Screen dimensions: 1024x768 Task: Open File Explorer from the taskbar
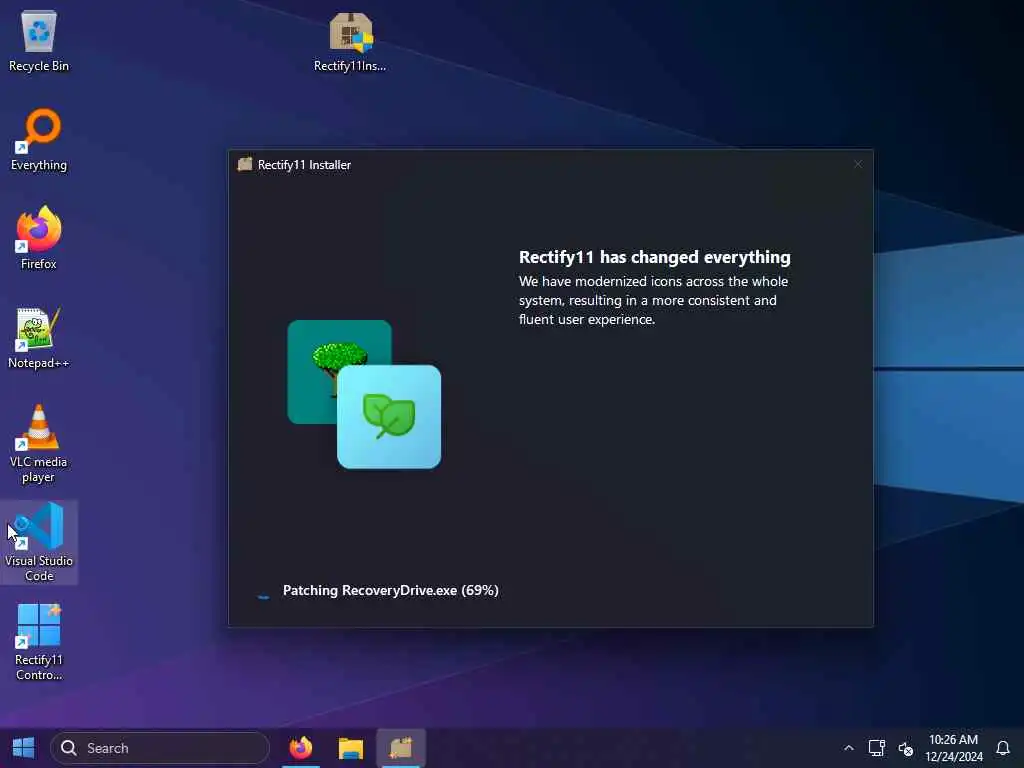point(351,748)
